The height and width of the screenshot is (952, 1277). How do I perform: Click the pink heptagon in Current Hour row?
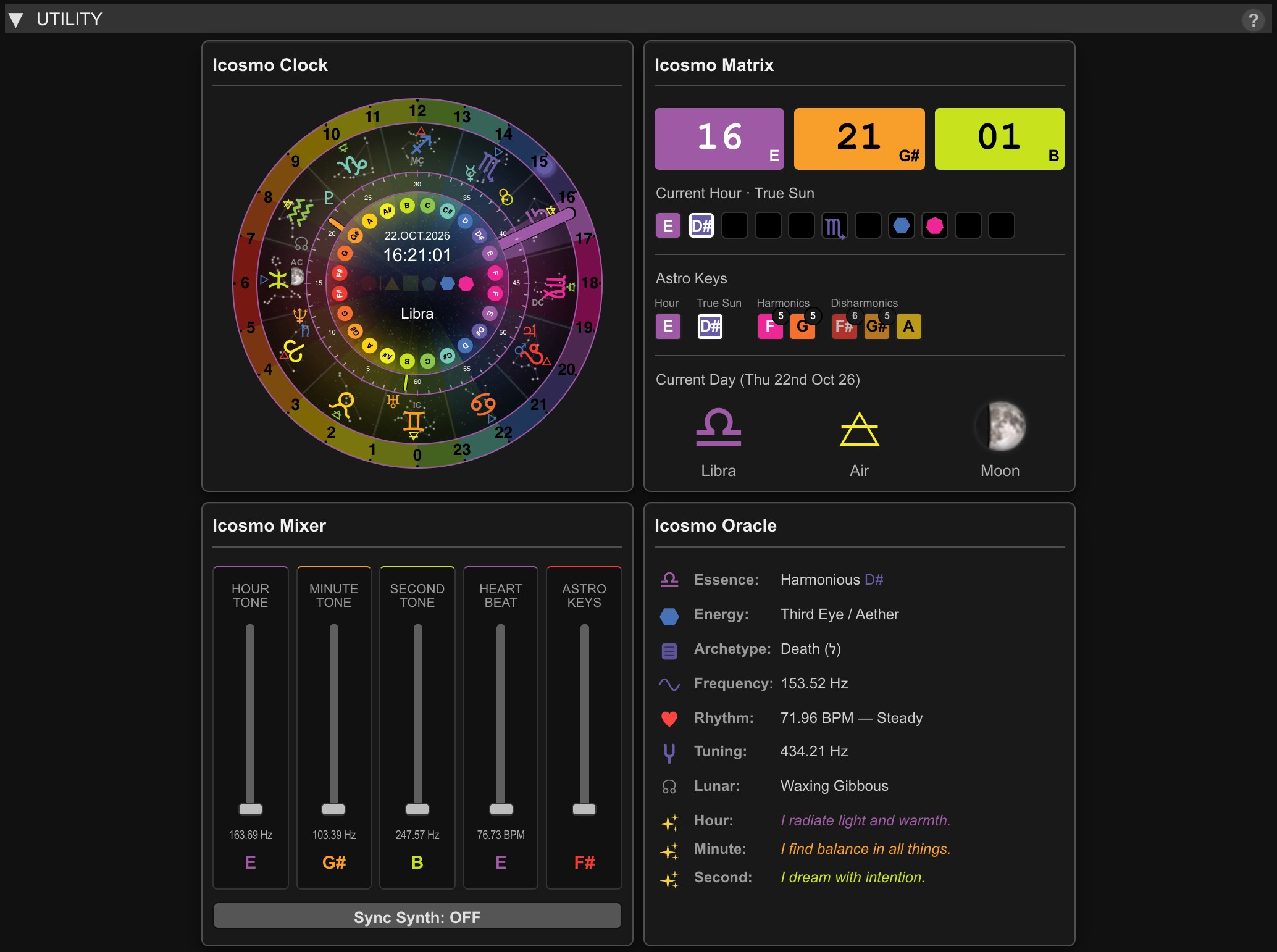pyautogui.click(x=935, y=226)
